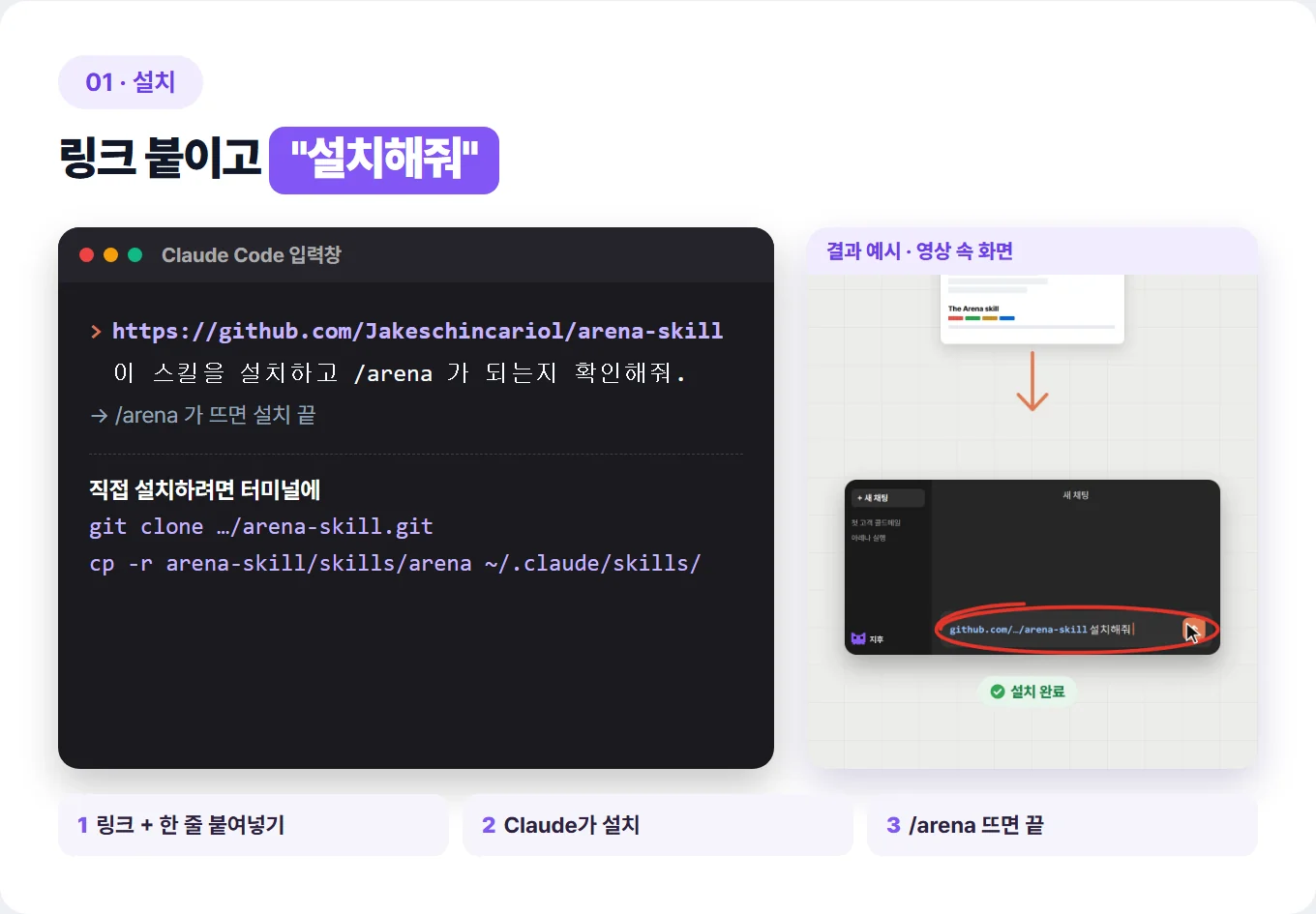Click The Arena skill card thumbnail
The image size is (1316, 914).
coord(1032,308)
